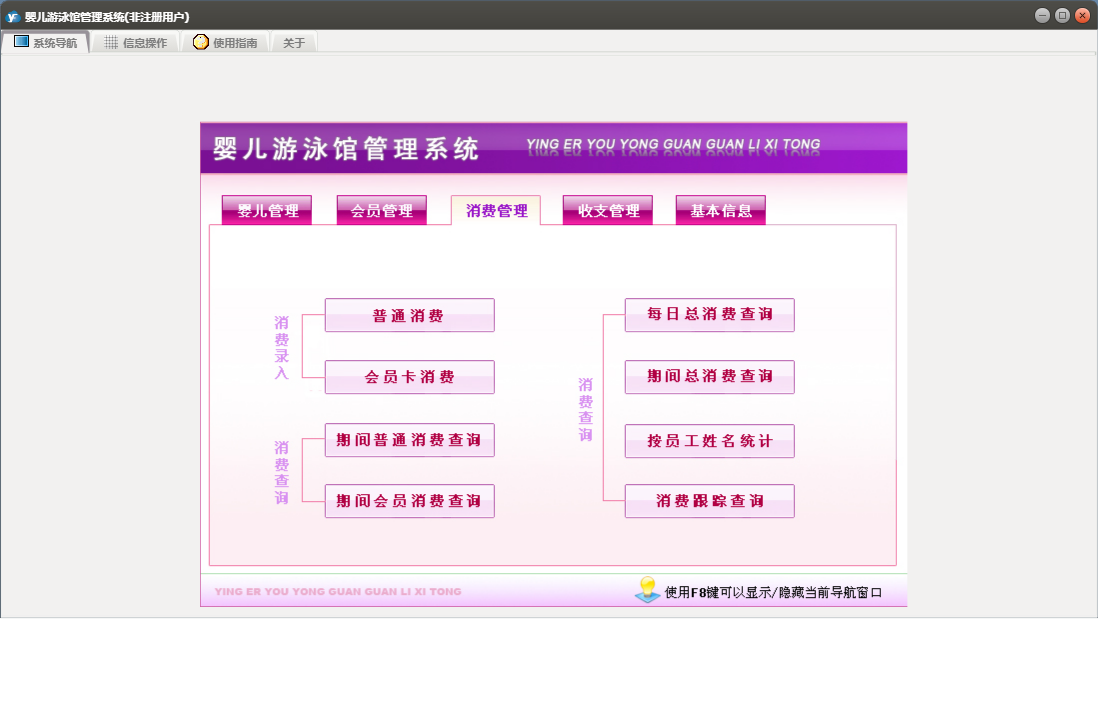Click the app icon in title bar
Image resolution: width=1098 pixels, height=713 pixels.
[x=13, y=16]
